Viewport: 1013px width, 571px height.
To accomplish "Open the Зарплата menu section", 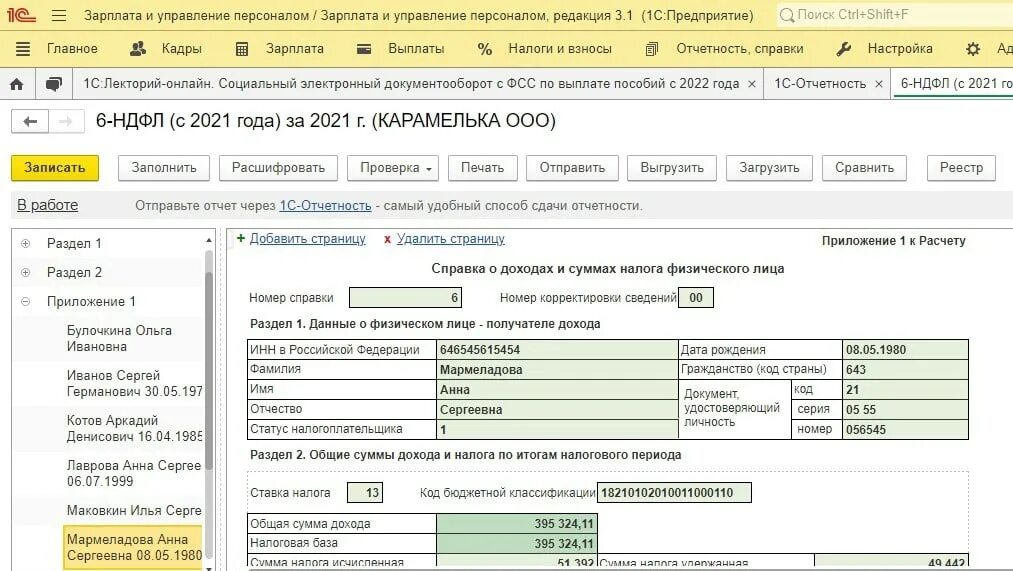I will pyautogui.click(x=295, y=49).
